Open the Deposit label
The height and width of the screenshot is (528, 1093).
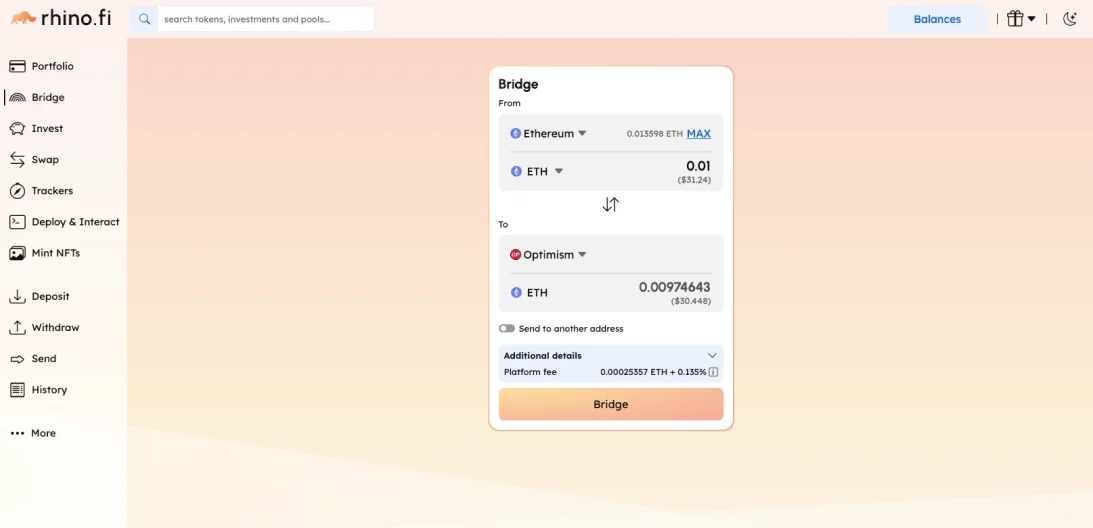50,296
